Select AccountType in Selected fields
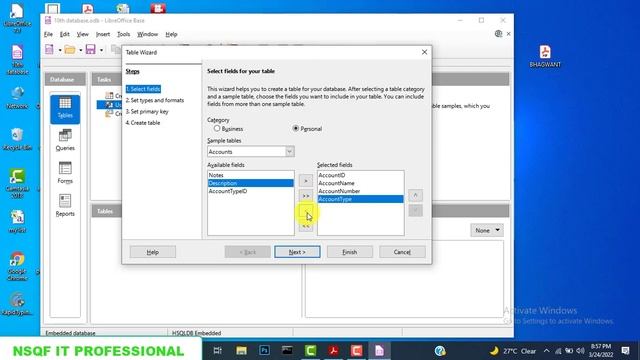This screenshot has height=360, width=640. [360, 199]
